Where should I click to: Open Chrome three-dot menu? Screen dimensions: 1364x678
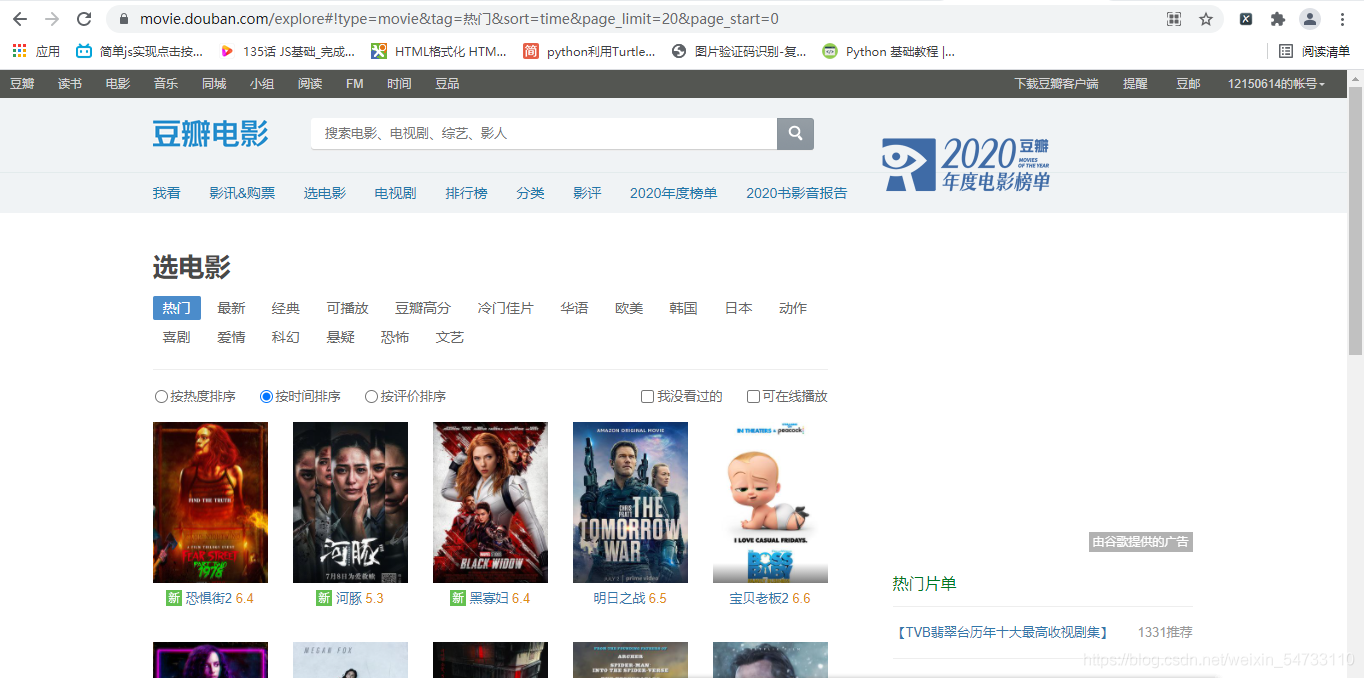coord(1342,19)
